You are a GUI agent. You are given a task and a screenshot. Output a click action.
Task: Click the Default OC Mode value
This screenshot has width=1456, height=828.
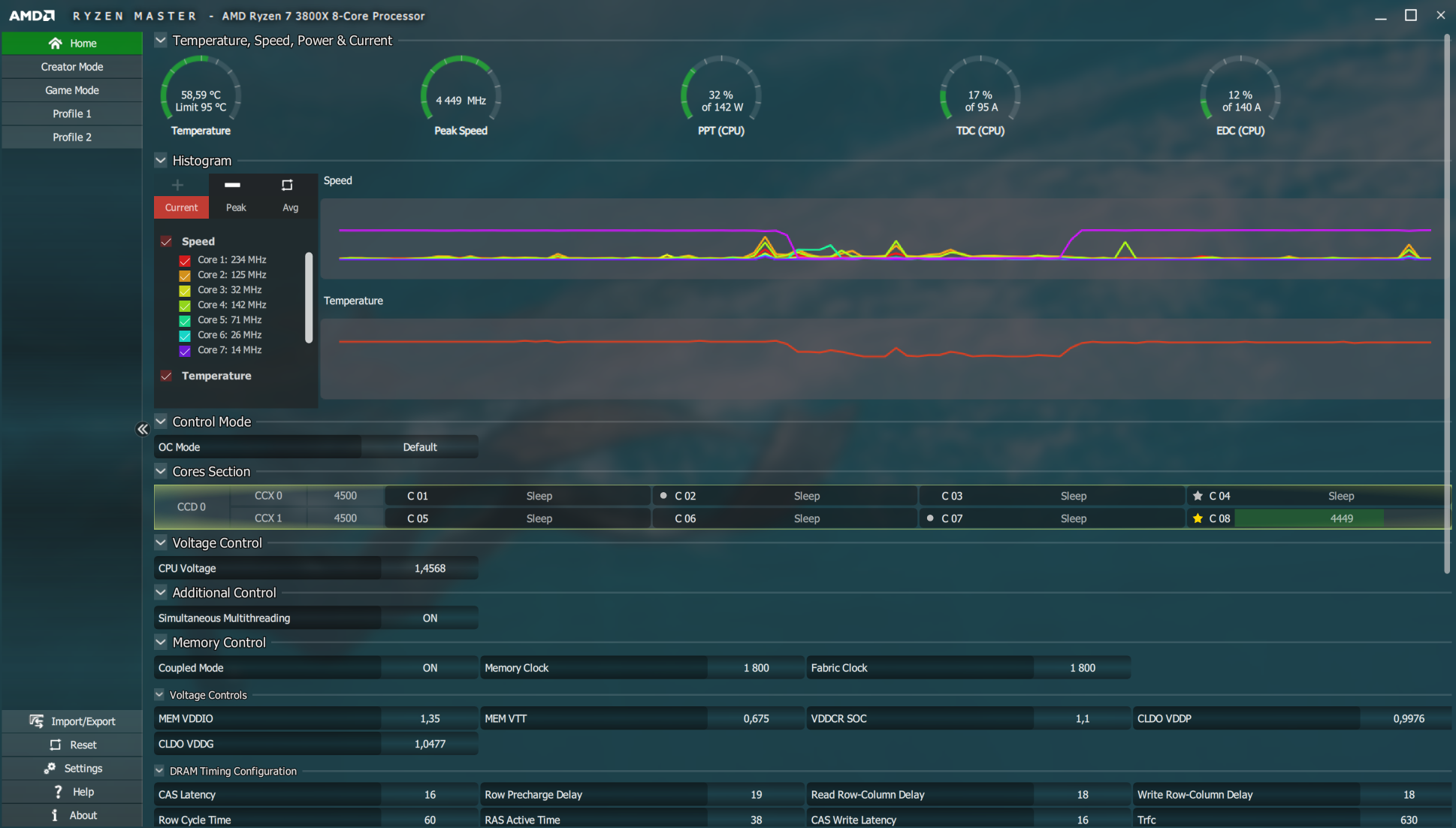pos(419,447)
